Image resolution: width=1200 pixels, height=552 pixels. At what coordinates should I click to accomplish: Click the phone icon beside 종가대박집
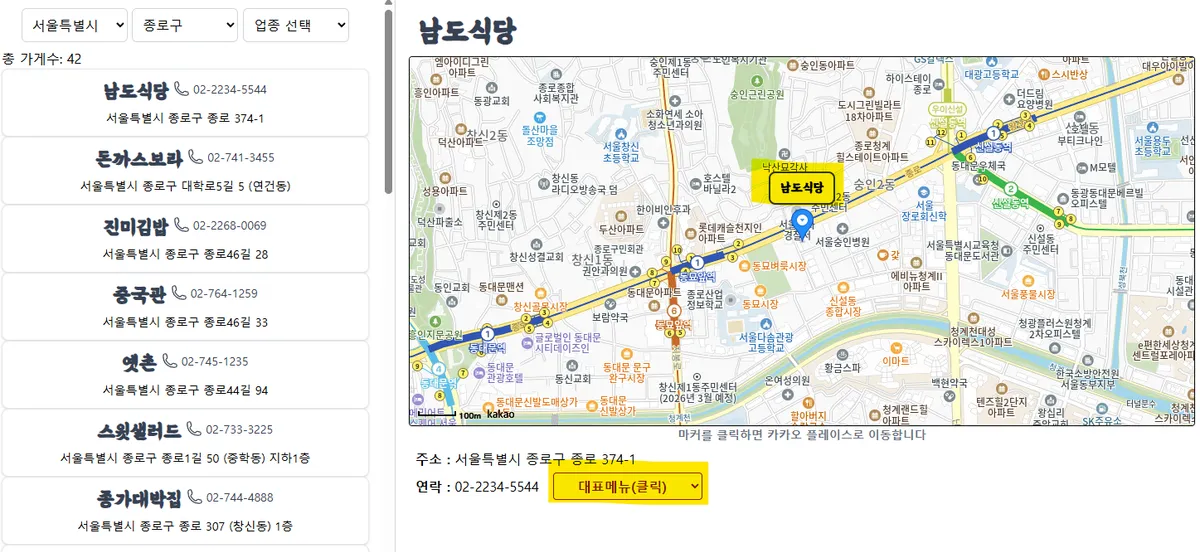[x=195, y=497]
